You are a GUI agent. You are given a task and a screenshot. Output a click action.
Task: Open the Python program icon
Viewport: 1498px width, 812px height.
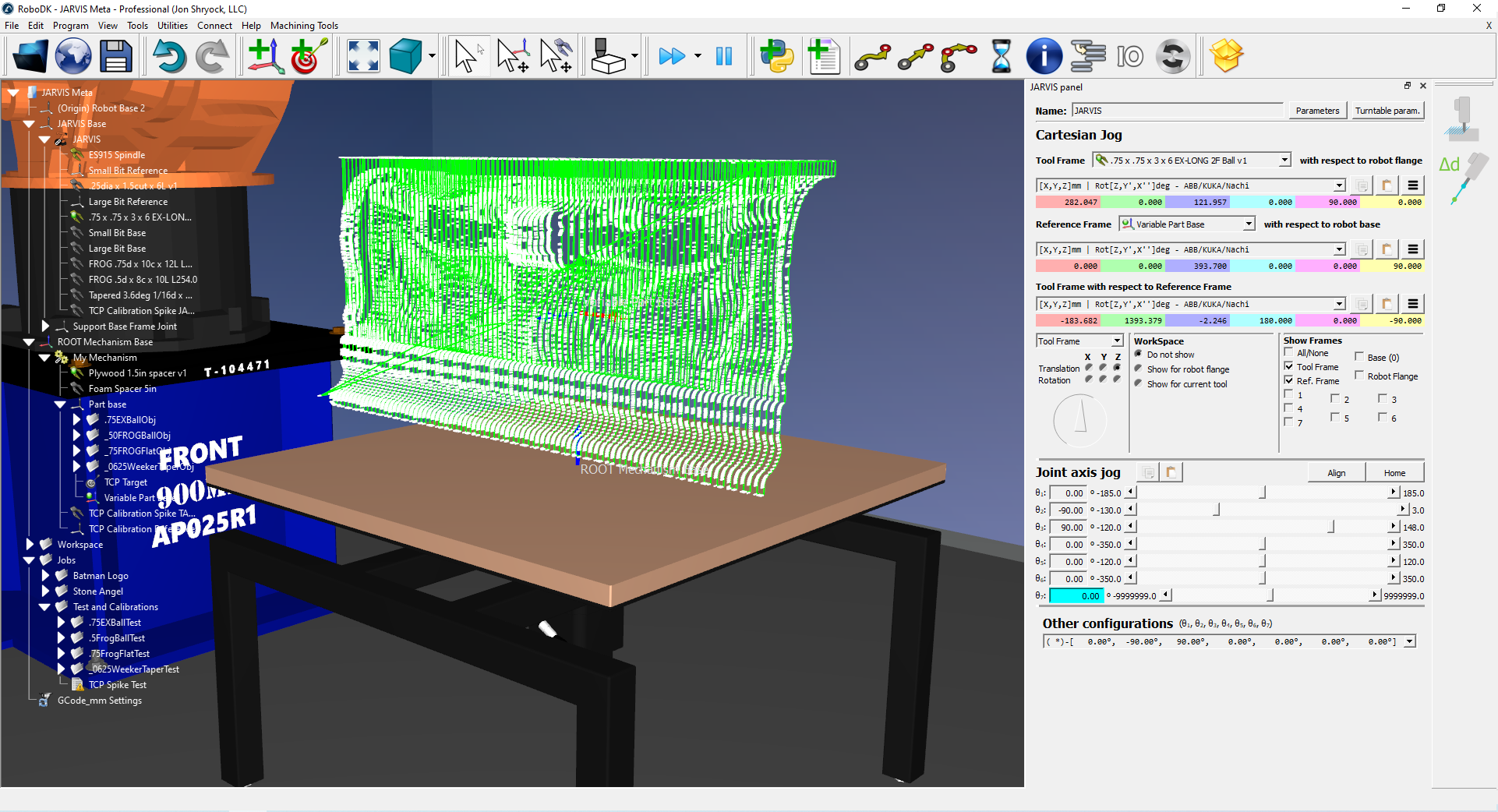(776, 57)
